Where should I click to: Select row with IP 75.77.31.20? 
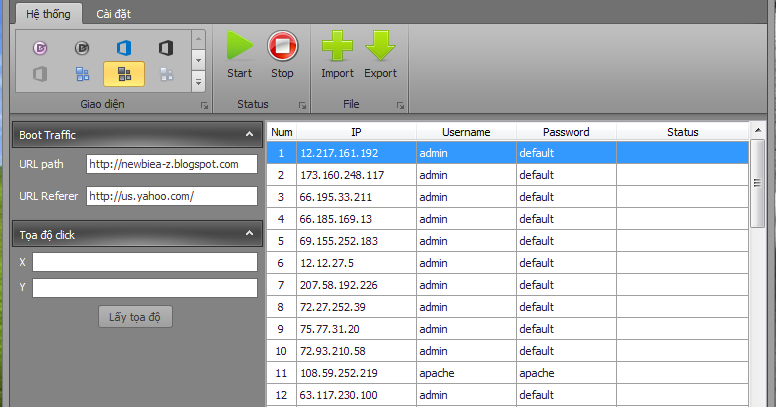click(x=507, y=329)
